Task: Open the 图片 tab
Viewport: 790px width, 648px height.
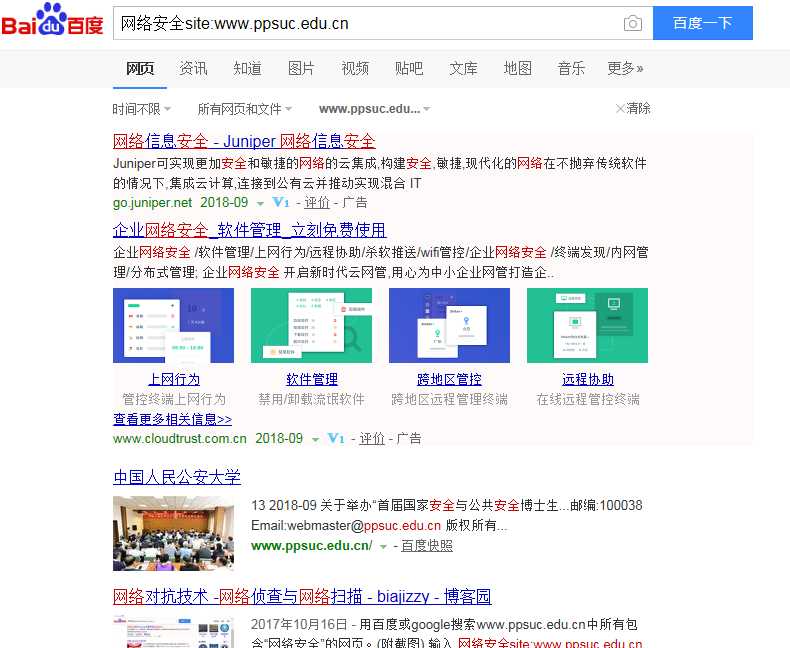Action: 301,69
